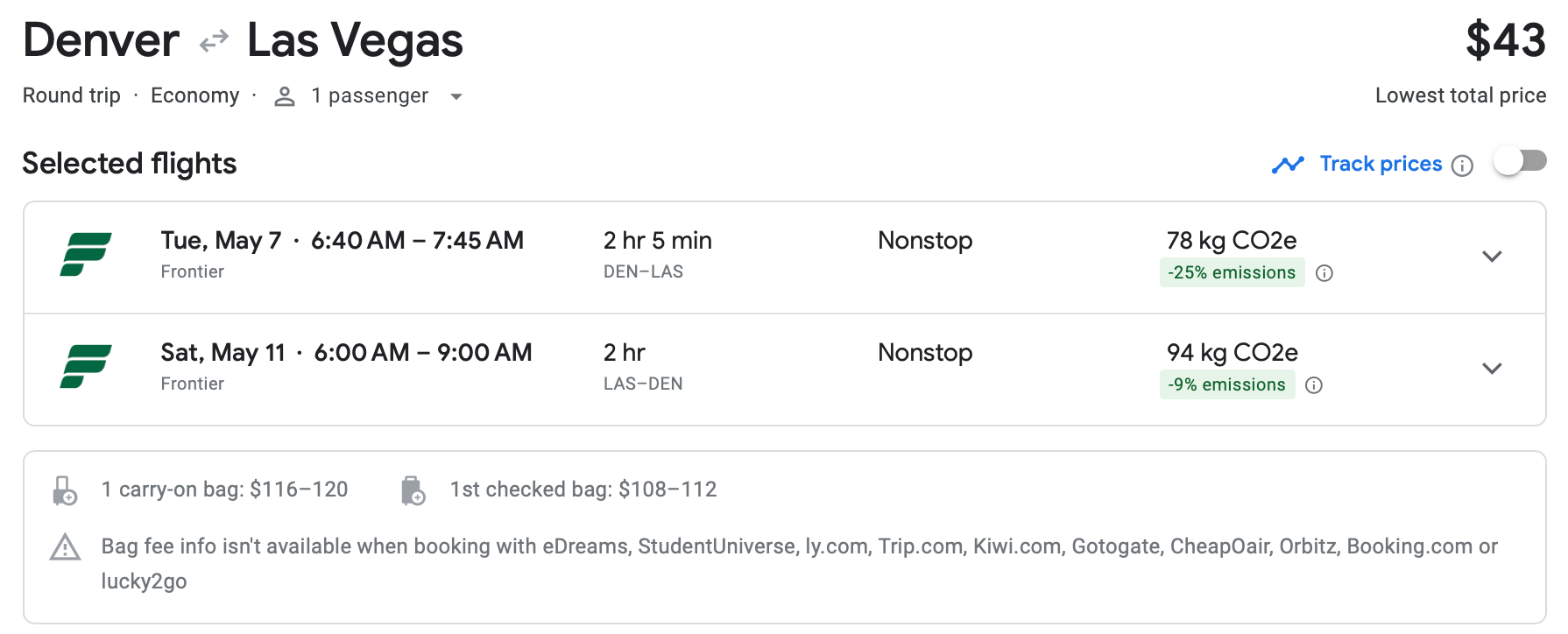
Task: Click the -9% emissions badge
Action: pos(1226,384)
